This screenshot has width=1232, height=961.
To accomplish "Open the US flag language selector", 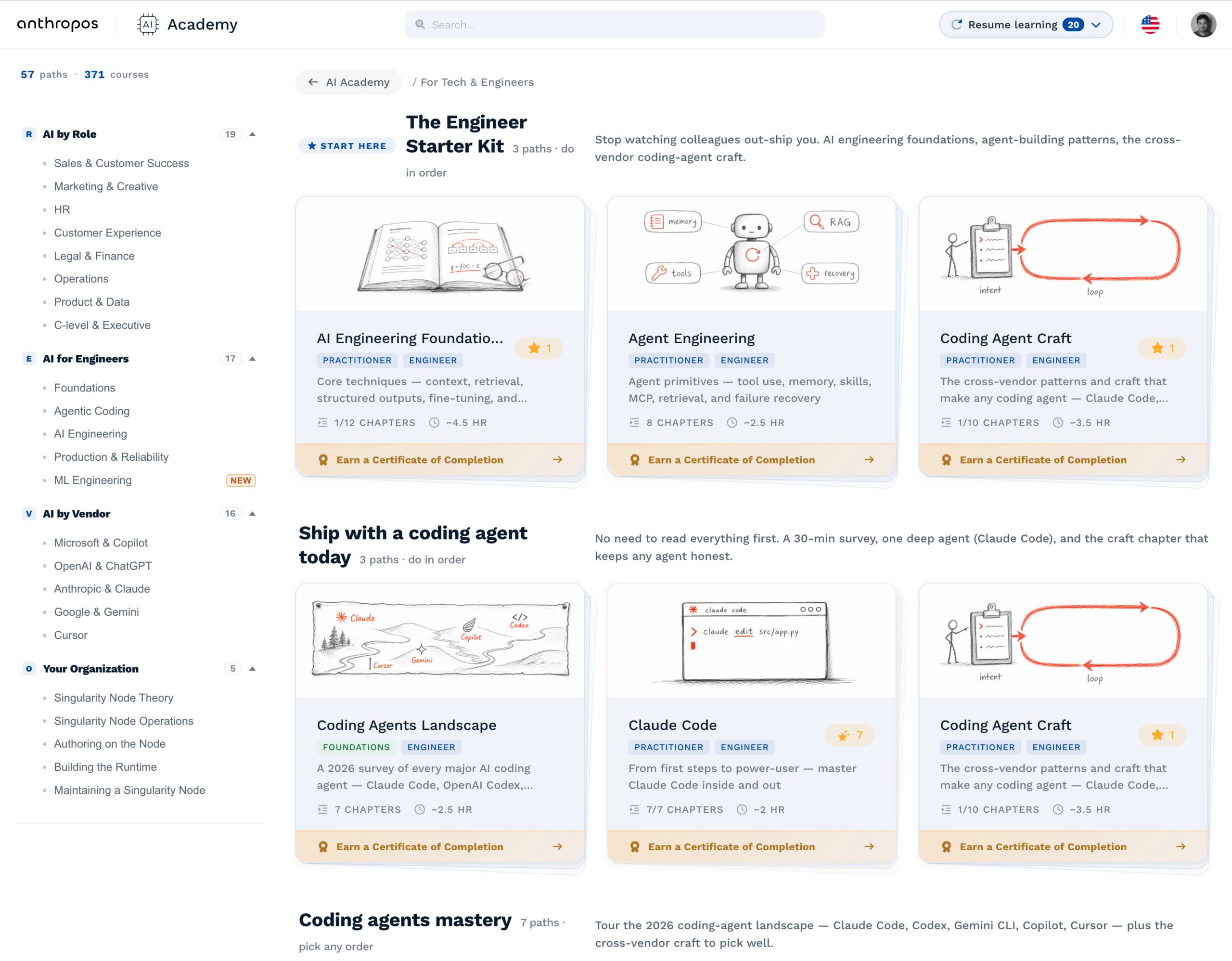I will tap(1150, 24).
